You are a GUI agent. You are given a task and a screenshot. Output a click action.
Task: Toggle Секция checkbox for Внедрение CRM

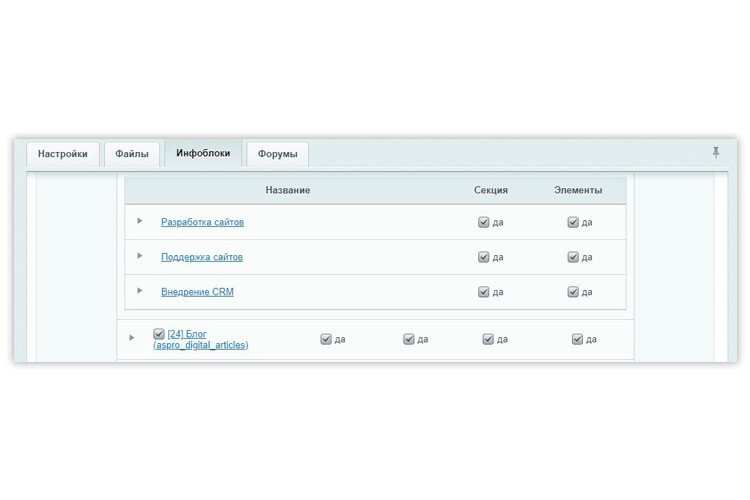pos(484,292)
